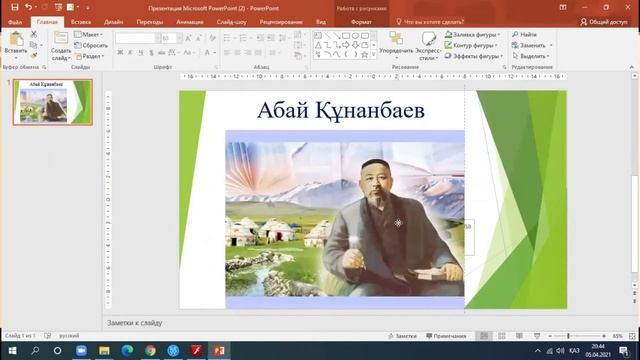Viewport: 640px width, 360px height.
Task: Select the Format Painter brush icon
Action: pyautogui.click(x=33, y=55)
